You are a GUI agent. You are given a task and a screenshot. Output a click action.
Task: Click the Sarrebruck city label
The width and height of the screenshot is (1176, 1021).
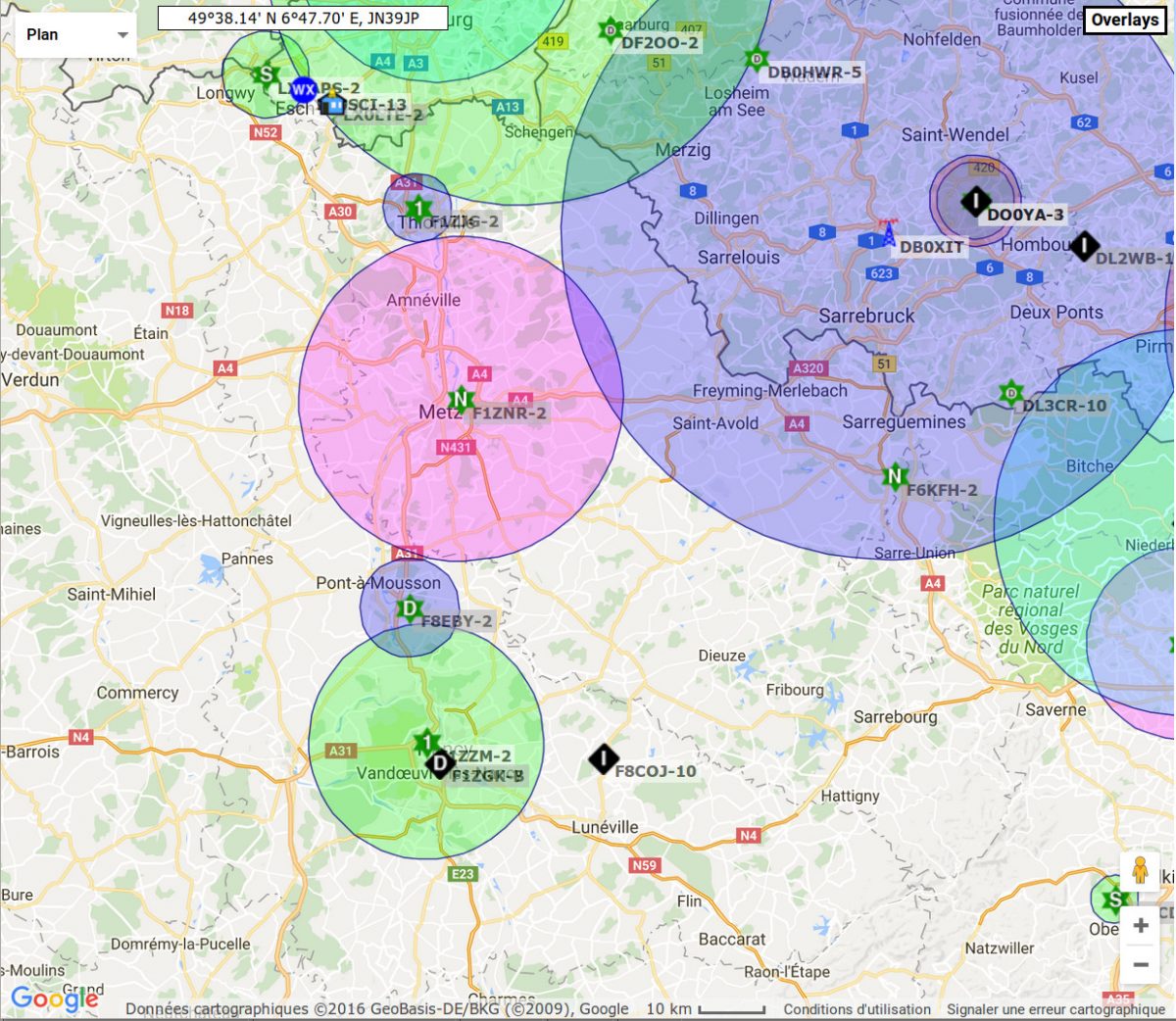[866, 316]
